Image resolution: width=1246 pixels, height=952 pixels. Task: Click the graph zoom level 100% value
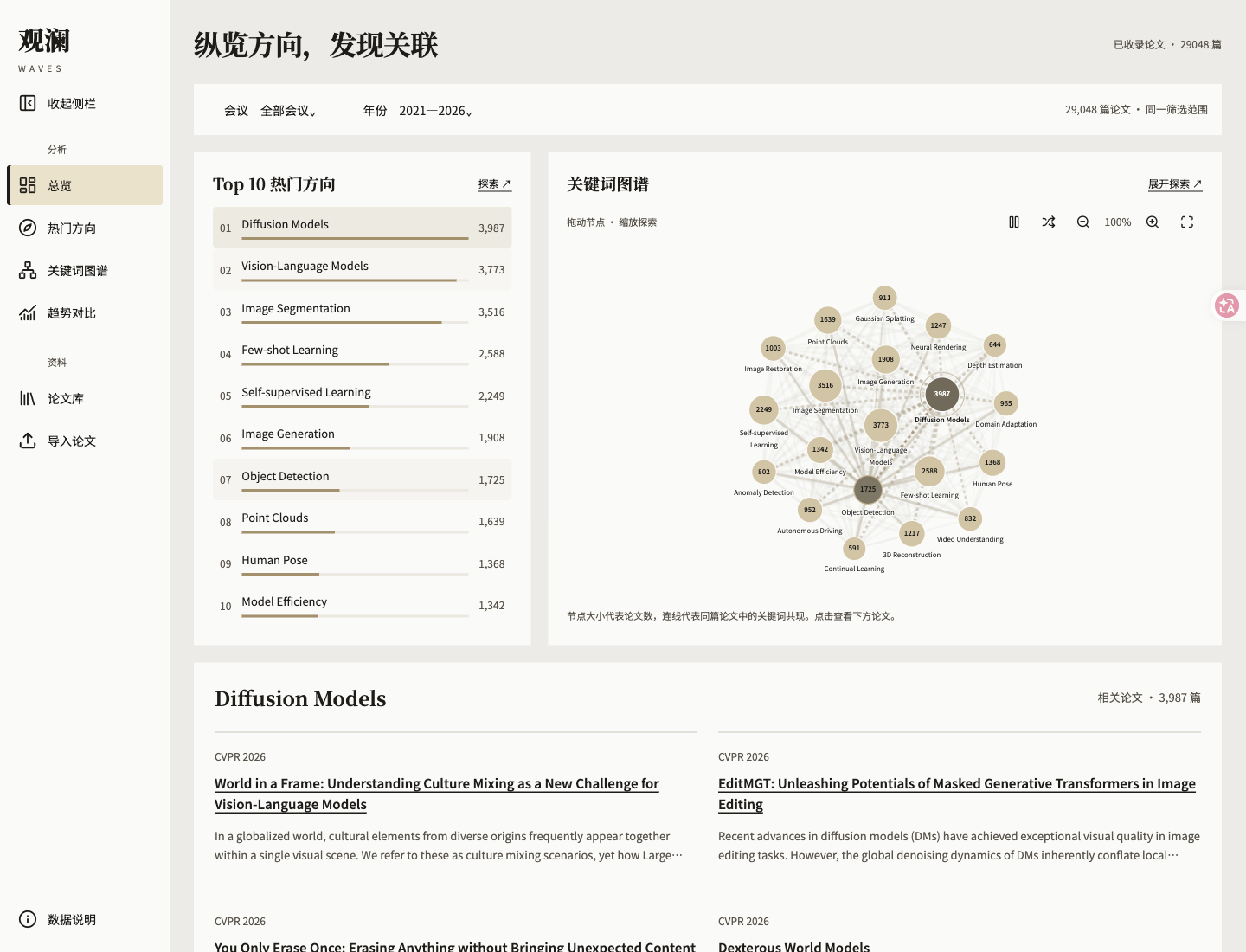(x=1118, y=222)
